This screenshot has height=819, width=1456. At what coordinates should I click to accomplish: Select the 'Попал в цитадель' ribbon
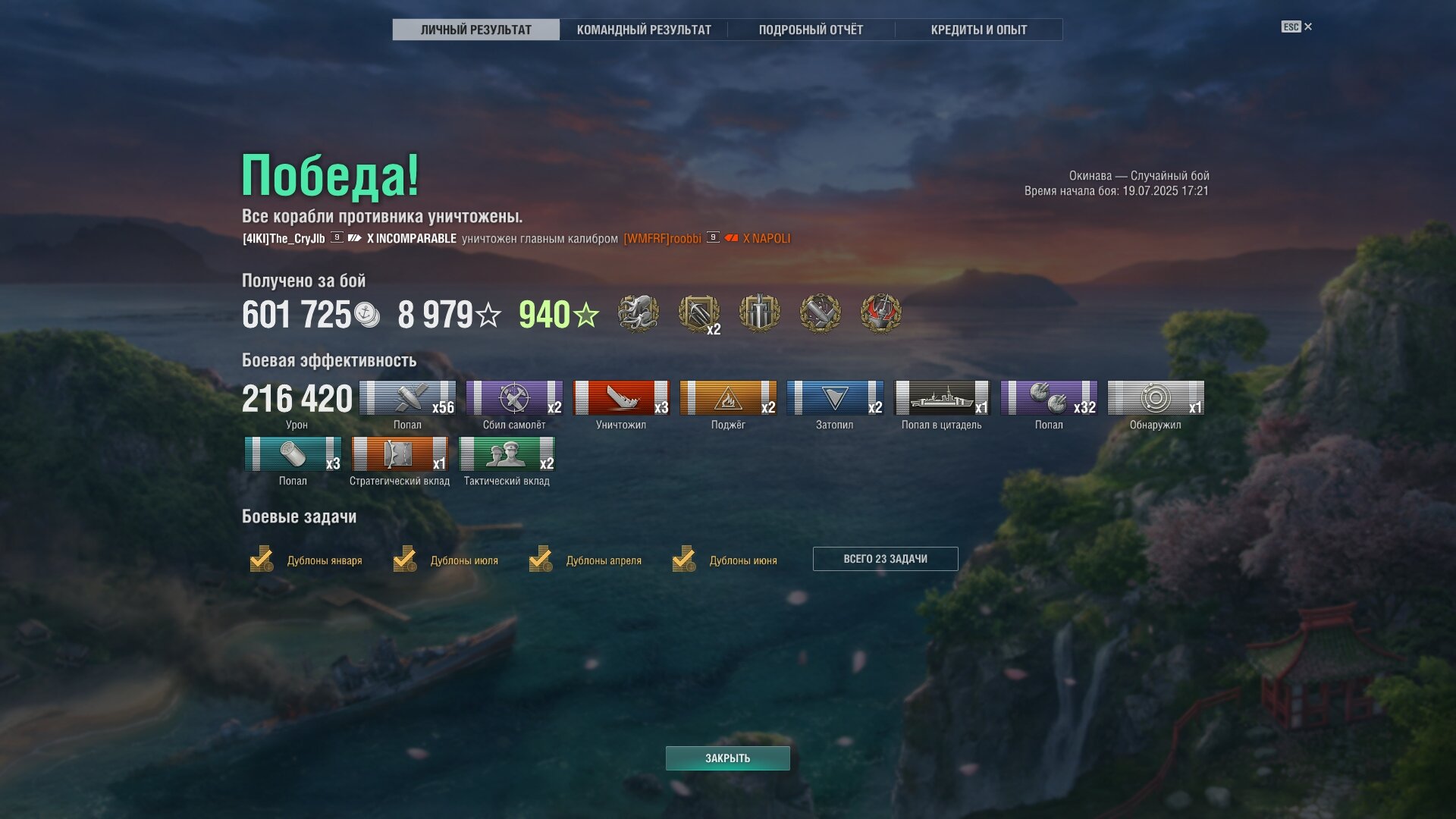tap(942, 398)
